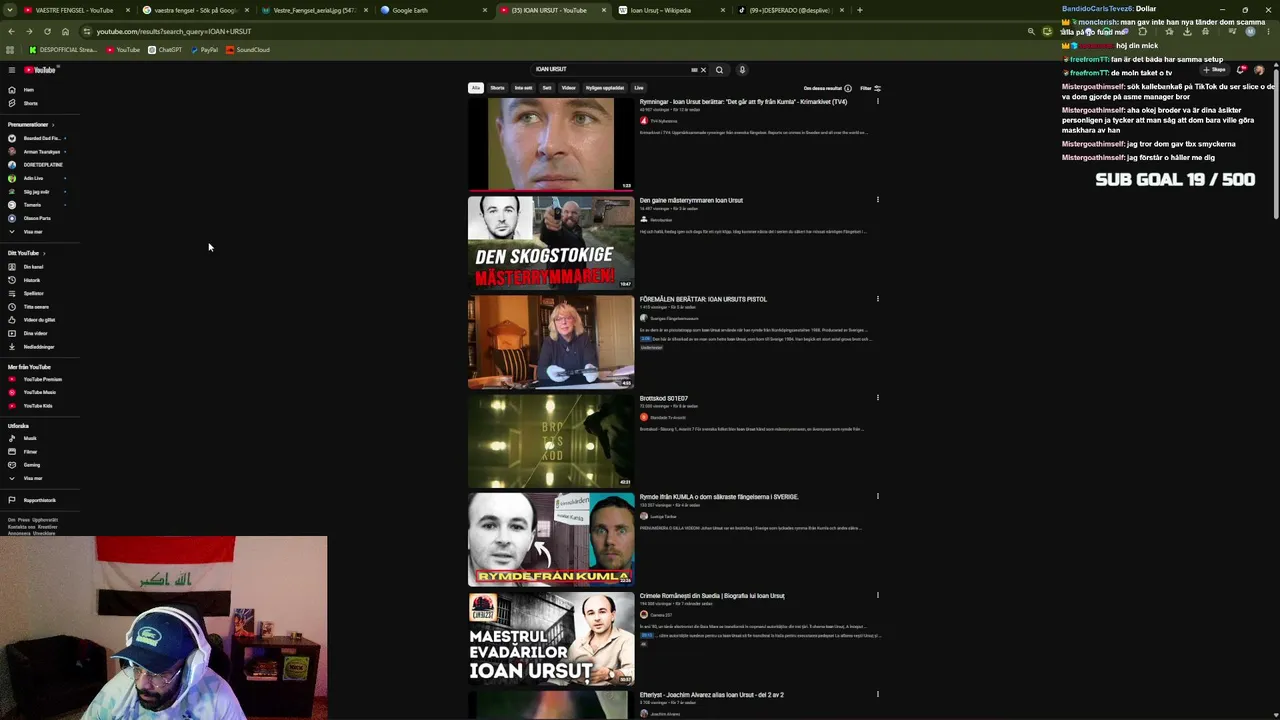This screenshot has width=1280, height=720.
Task: Clear the search query text
Action: coord(703,70)
